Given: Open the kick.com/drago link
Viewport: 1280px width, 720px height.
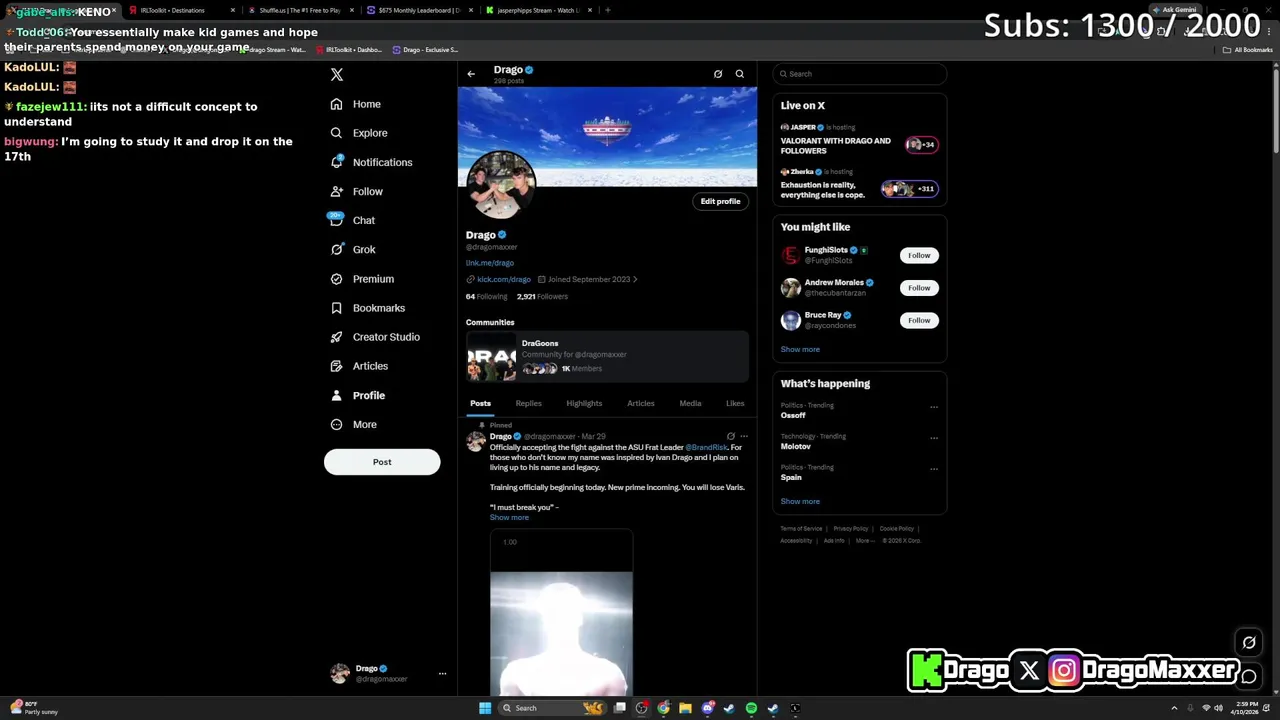Looking at the screenshot, I should point(503,280).
